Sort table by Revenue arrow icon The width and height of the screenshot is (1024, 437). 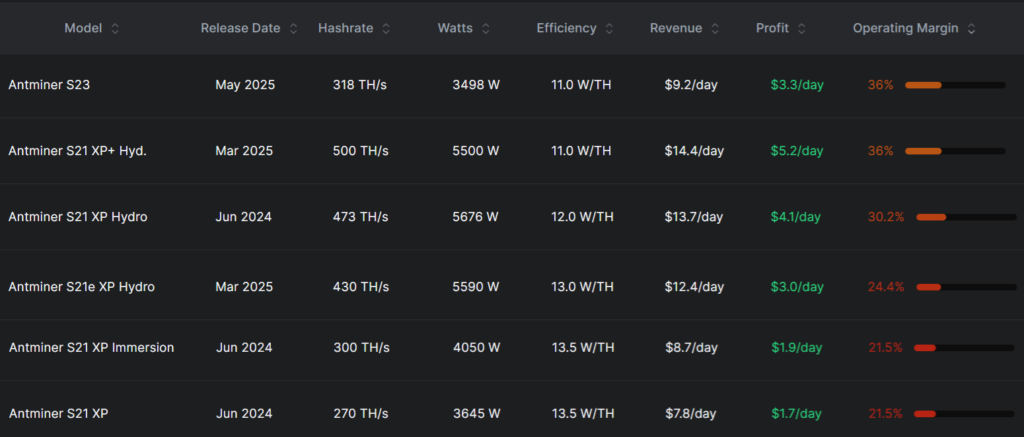click(715, 29)
